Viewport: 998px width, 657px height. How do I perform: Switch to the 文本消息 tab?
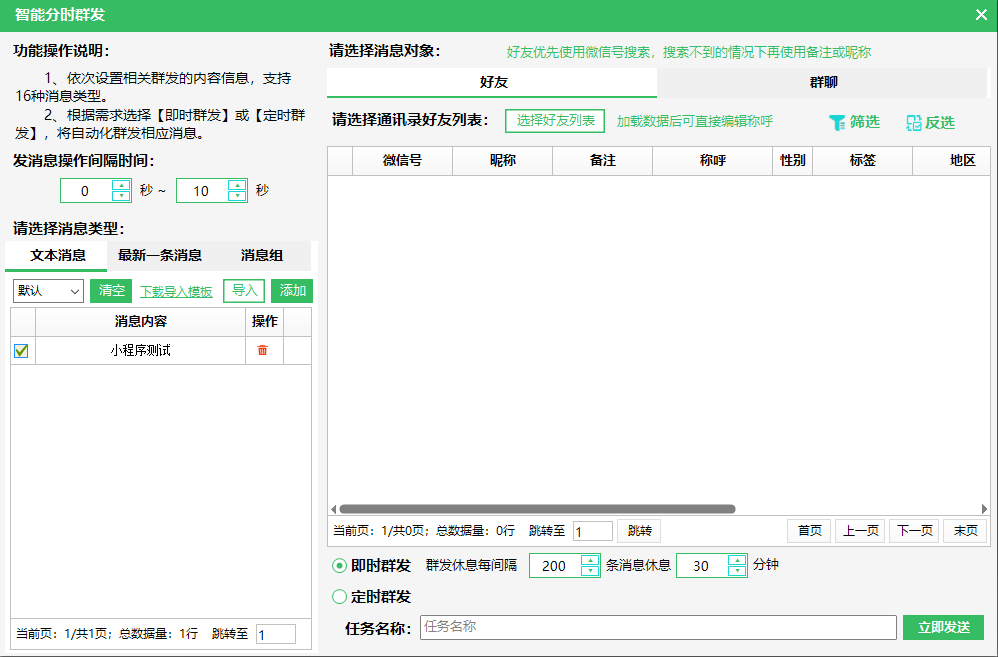coord(57,255)
